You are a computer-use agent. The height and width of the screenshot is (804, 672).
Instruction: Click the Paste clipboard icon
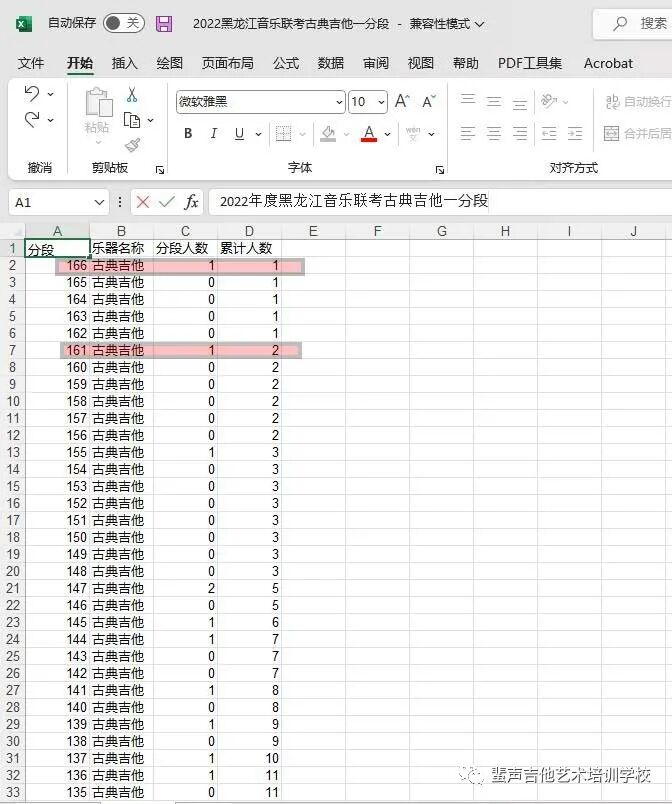click(98, 103)
